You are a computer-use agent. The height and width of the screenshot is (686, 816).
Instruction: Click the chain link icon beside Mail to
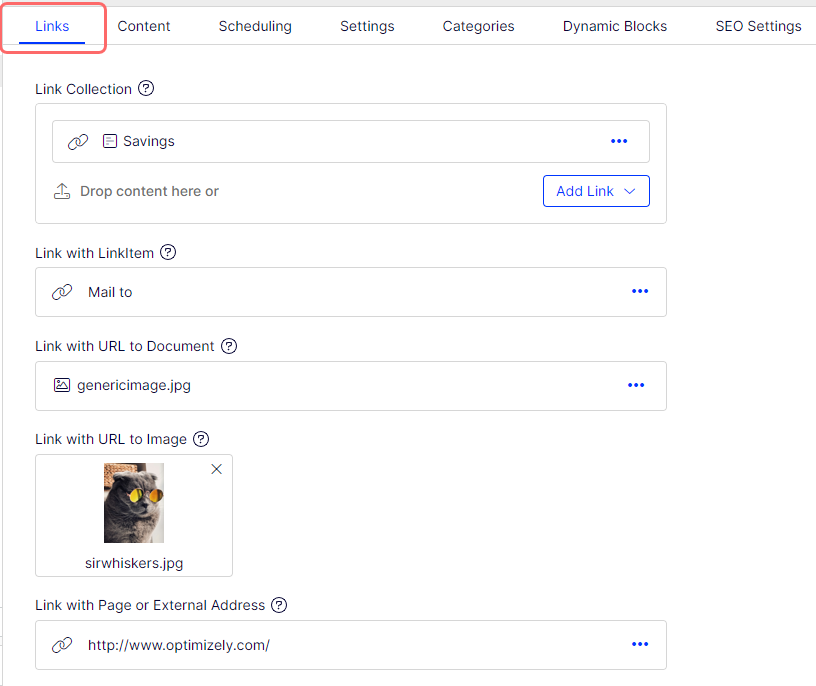[62, 292]
